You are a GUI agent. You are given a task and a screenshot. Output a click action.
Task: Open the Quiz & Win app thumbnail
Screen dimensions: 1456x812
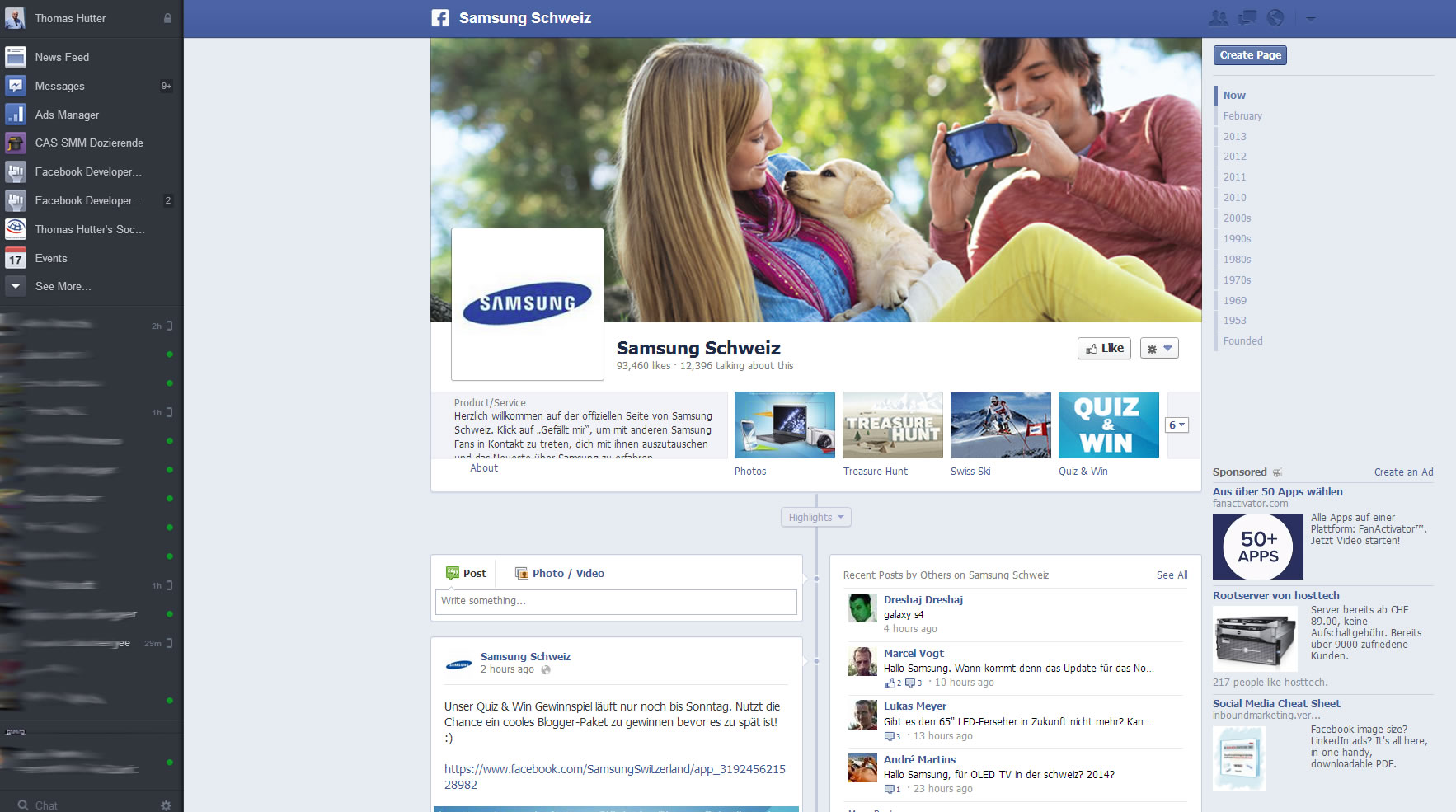point(1109,425)
